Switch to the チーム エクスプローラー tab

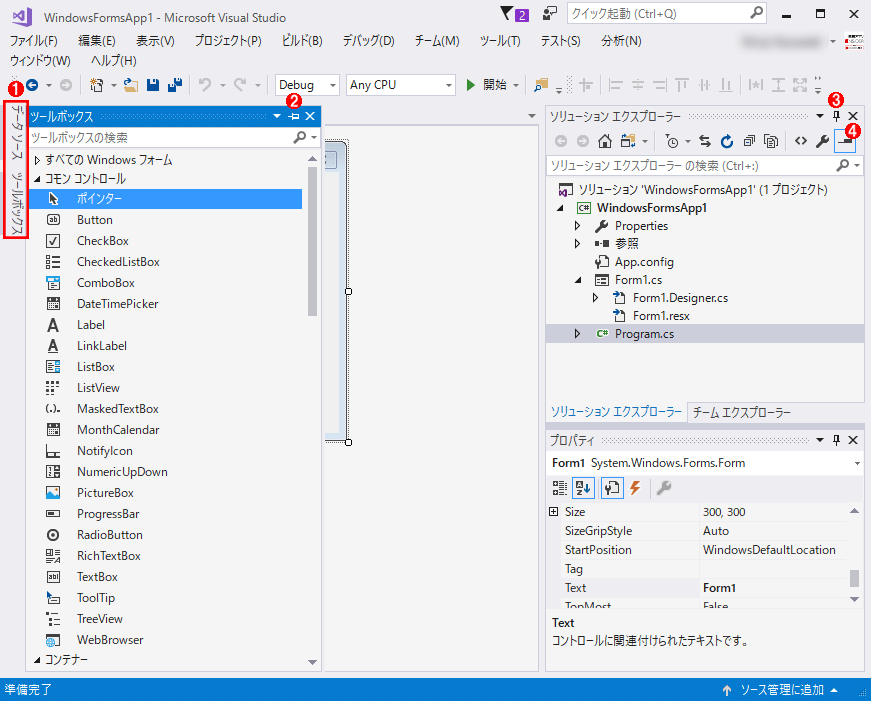coord(741,412)
